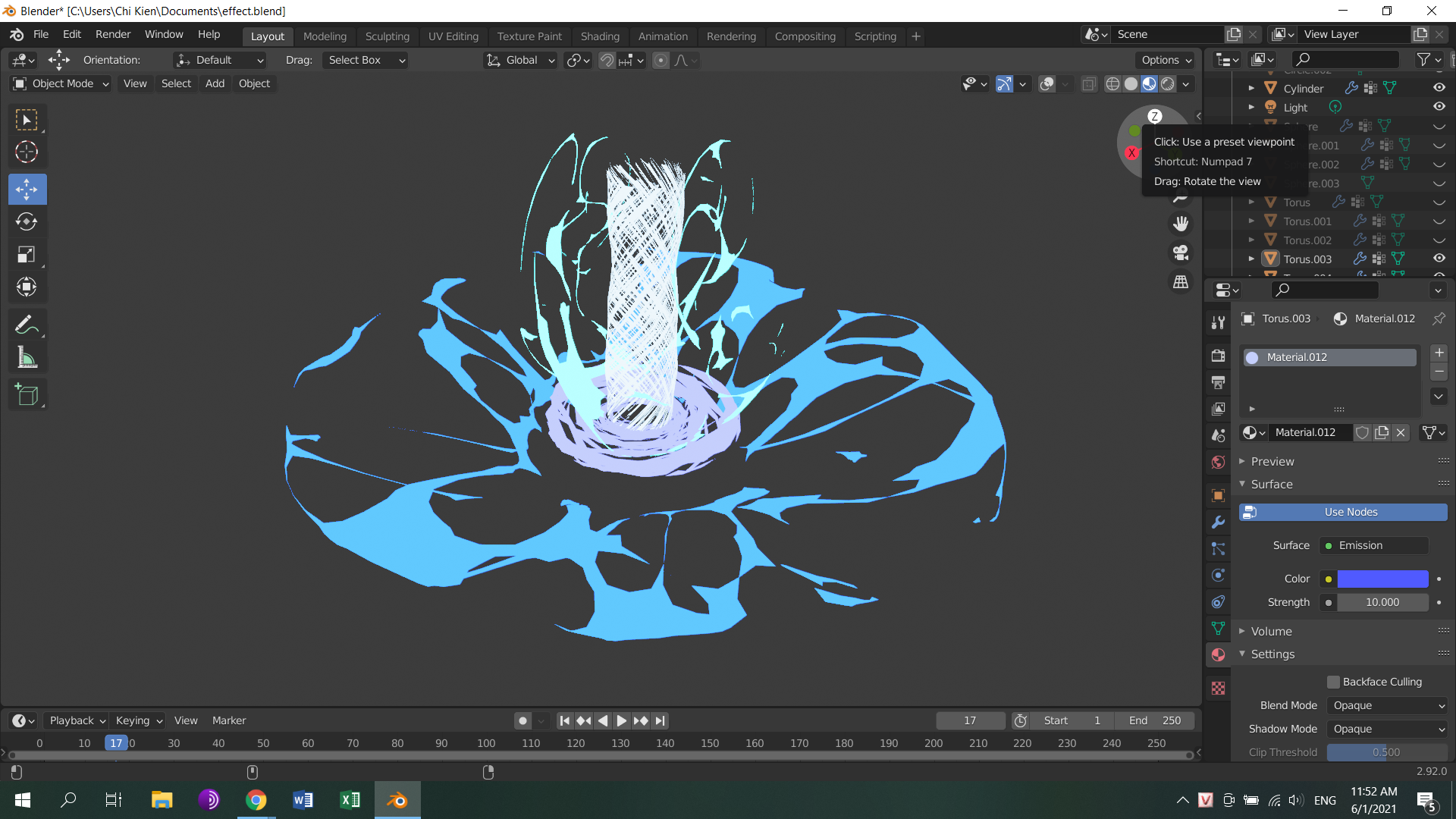1456x819 pixels.
Task: Click the camera view icon in viewport
Action: click(x=1181, y=253)
